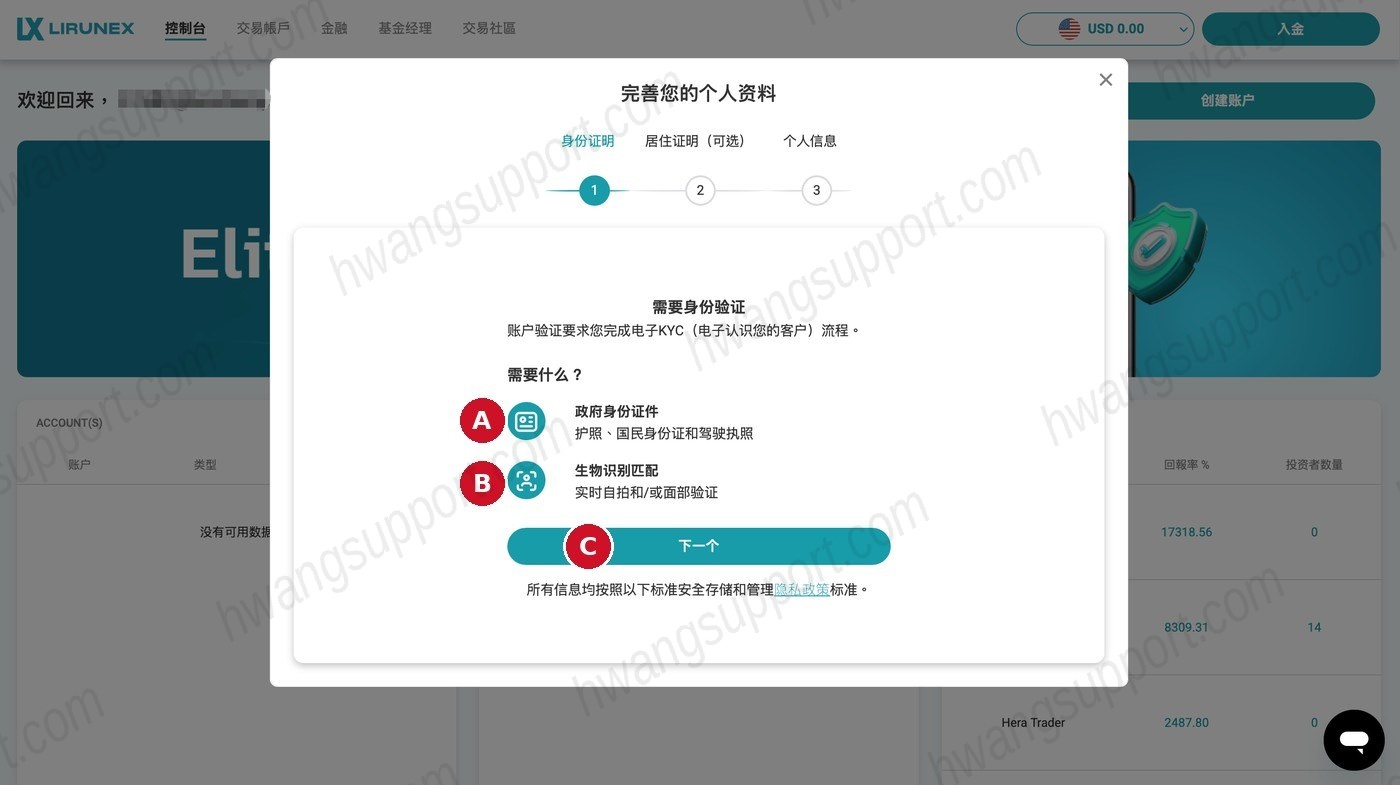Click the 护照、国民身份证和驾驶执照 text
This screenshot has width=1400, height=785.
tap(664, 433)
